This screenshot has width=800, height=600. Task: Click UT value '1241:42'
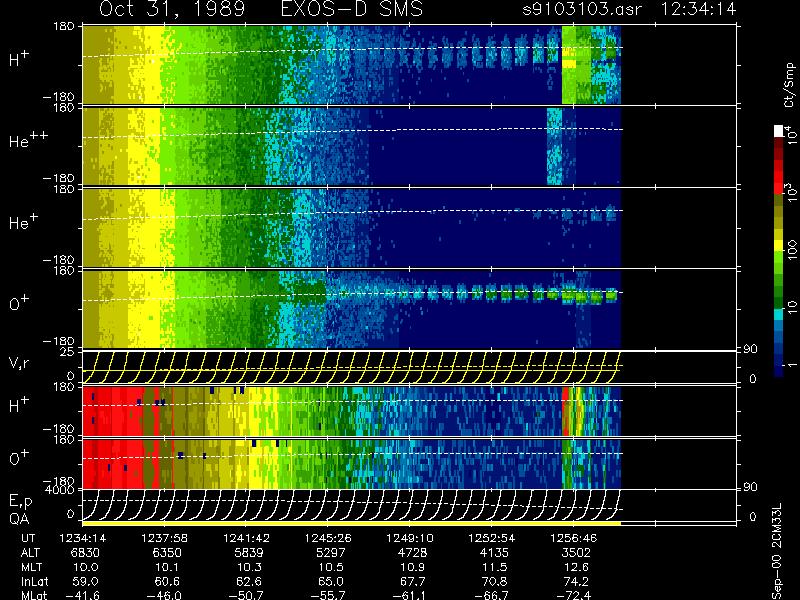(x=246, y=538)
